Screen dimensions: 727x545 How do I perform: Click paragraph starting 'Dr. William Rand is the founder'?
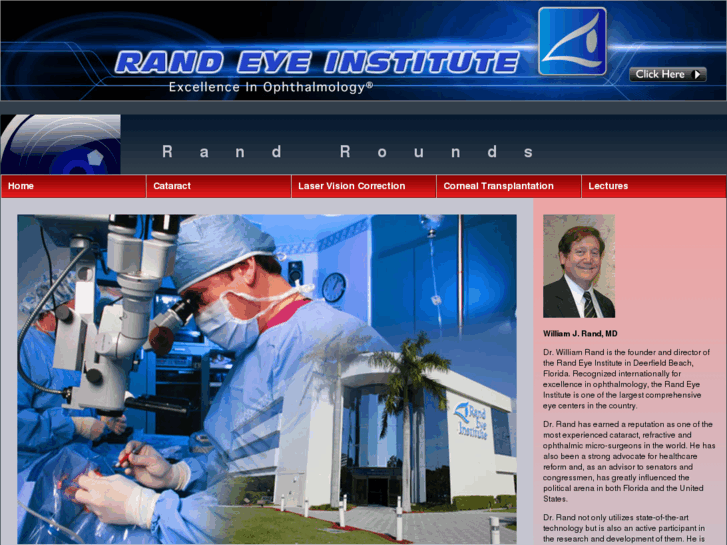tap(626, 379)
